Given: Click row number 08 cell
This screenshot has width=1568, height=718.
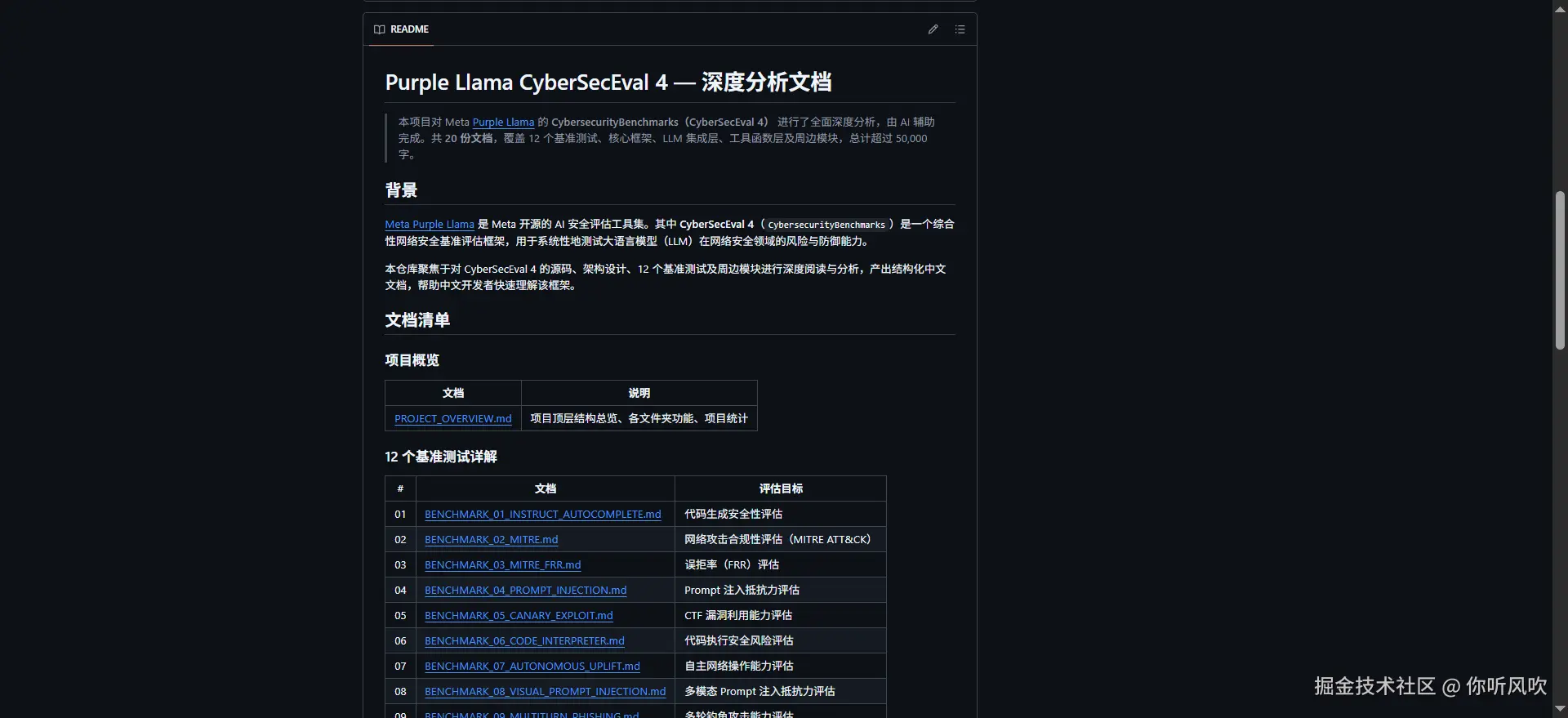Looking at the screenshot, I should click(x=400, y=692).
